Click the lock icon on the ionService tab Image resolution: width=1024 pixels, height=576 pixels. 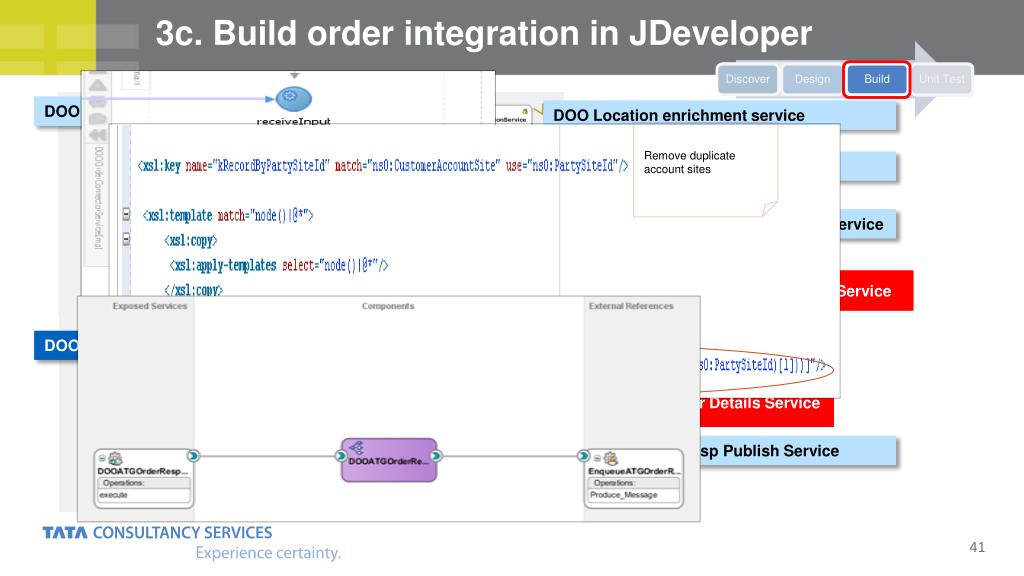coord(524,112)
